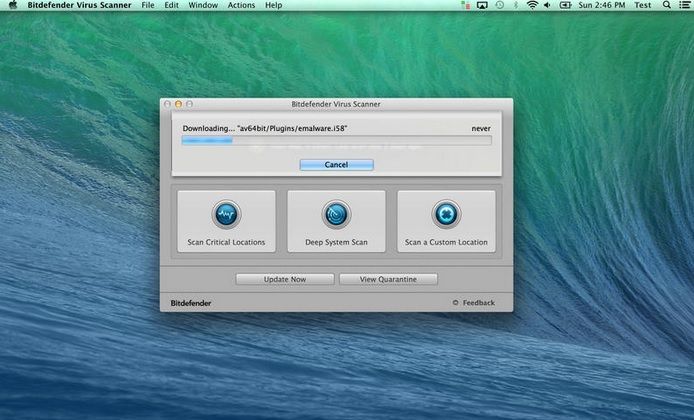Click the volume icon in the menu bar

(547, 5)
